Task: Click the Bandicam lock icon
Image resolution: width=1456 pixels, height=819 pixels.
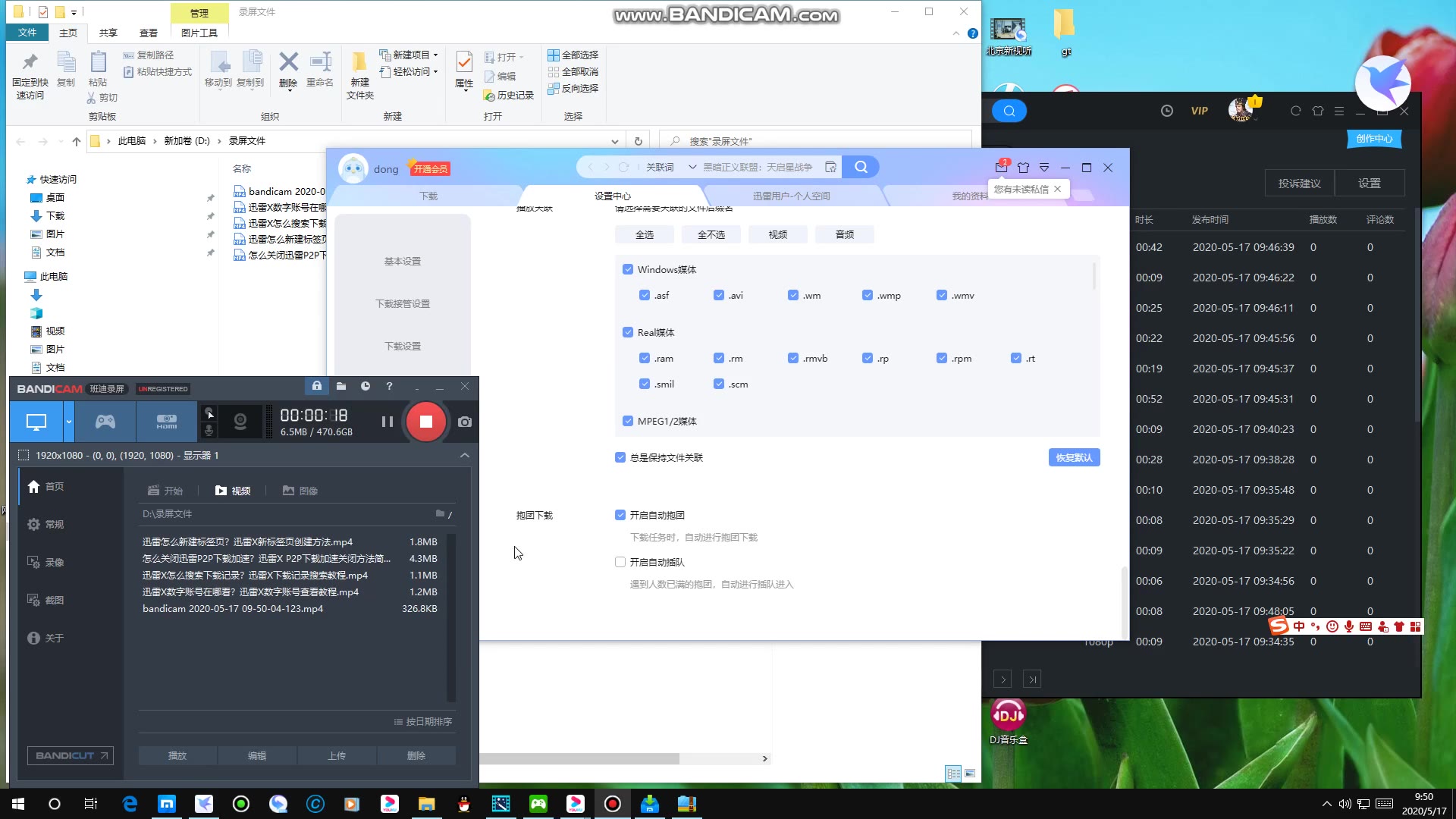Action: (317, 386)
